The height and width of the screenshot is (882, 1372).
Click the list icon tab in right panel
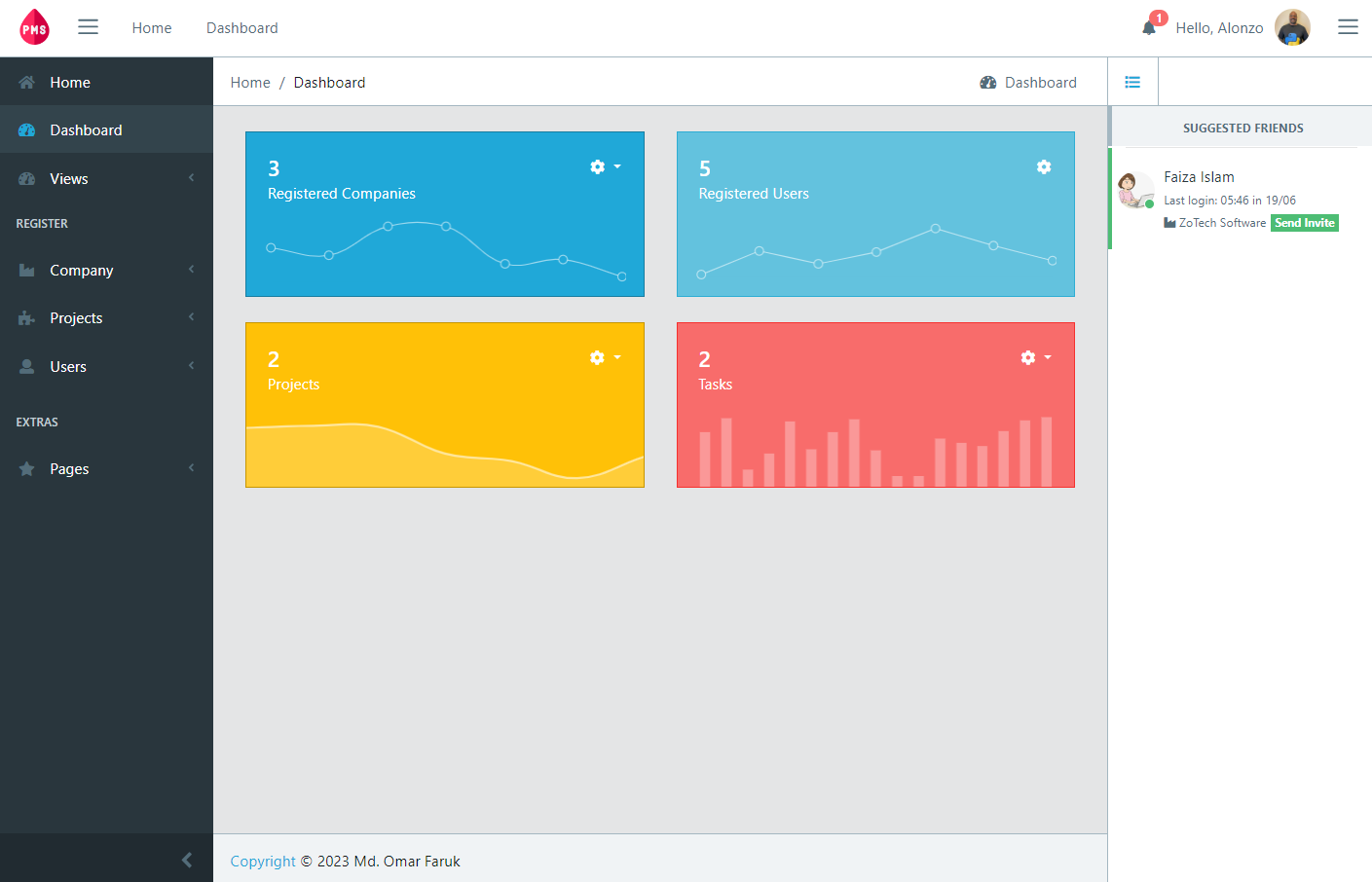coord(1132,83)
